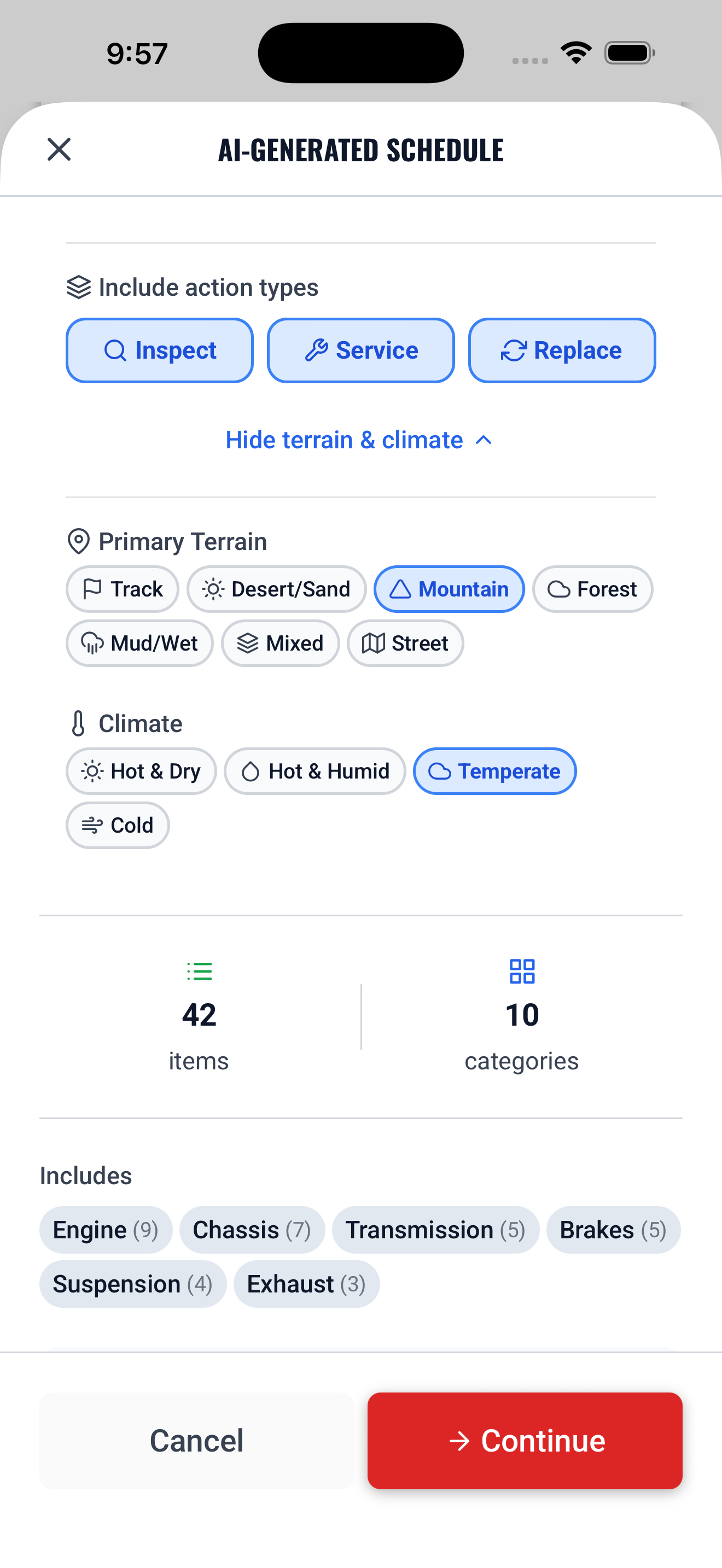Viewport: 722px width, 1568px height.
Task: Close the AI-Generated Schedule sheet
Action: pyautogui.click(x=59, y=150)
